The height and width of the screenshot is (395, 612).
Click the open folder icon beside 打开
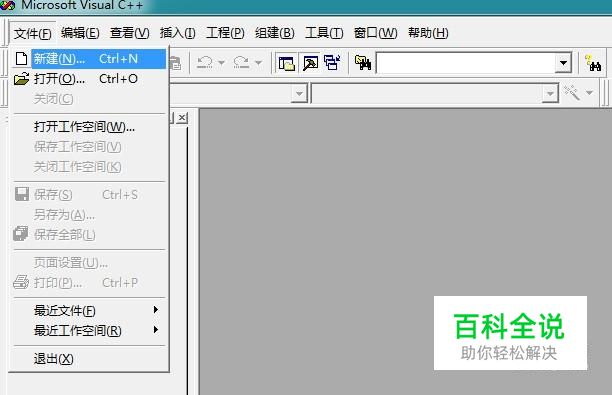click(x=21, y=79)
